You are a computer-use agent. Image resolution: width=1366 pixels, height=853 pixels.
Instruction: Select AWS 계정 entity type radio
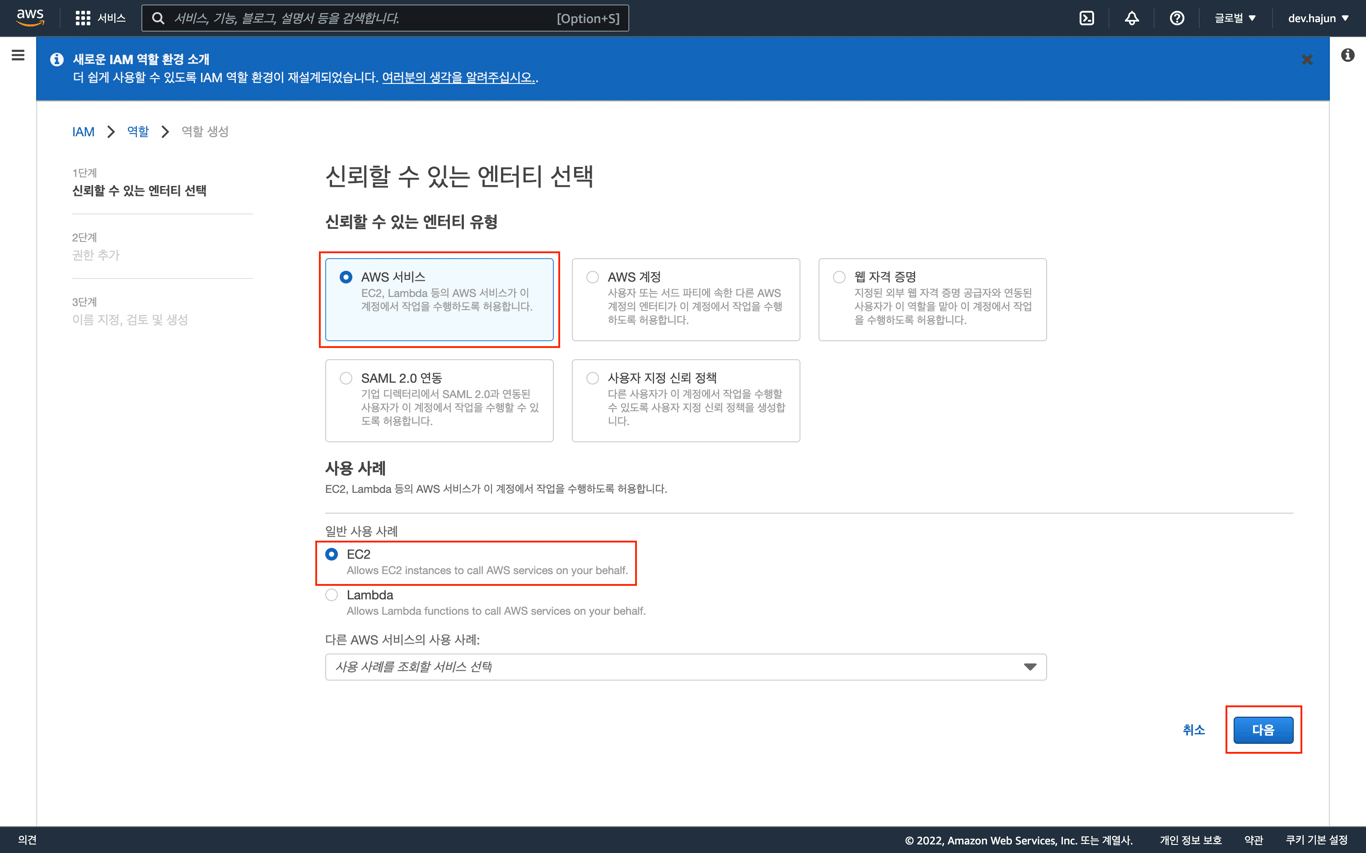[593, 277]
